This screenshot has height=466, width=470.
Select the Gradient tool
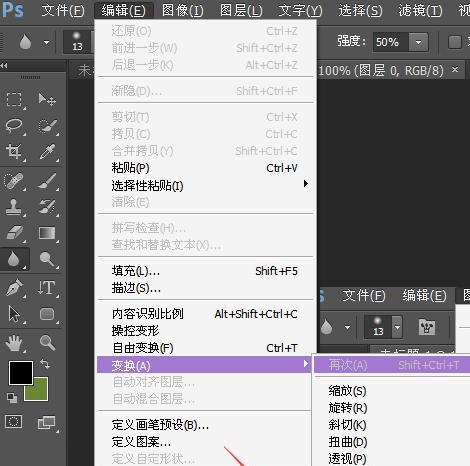click(x=47, y=233)
